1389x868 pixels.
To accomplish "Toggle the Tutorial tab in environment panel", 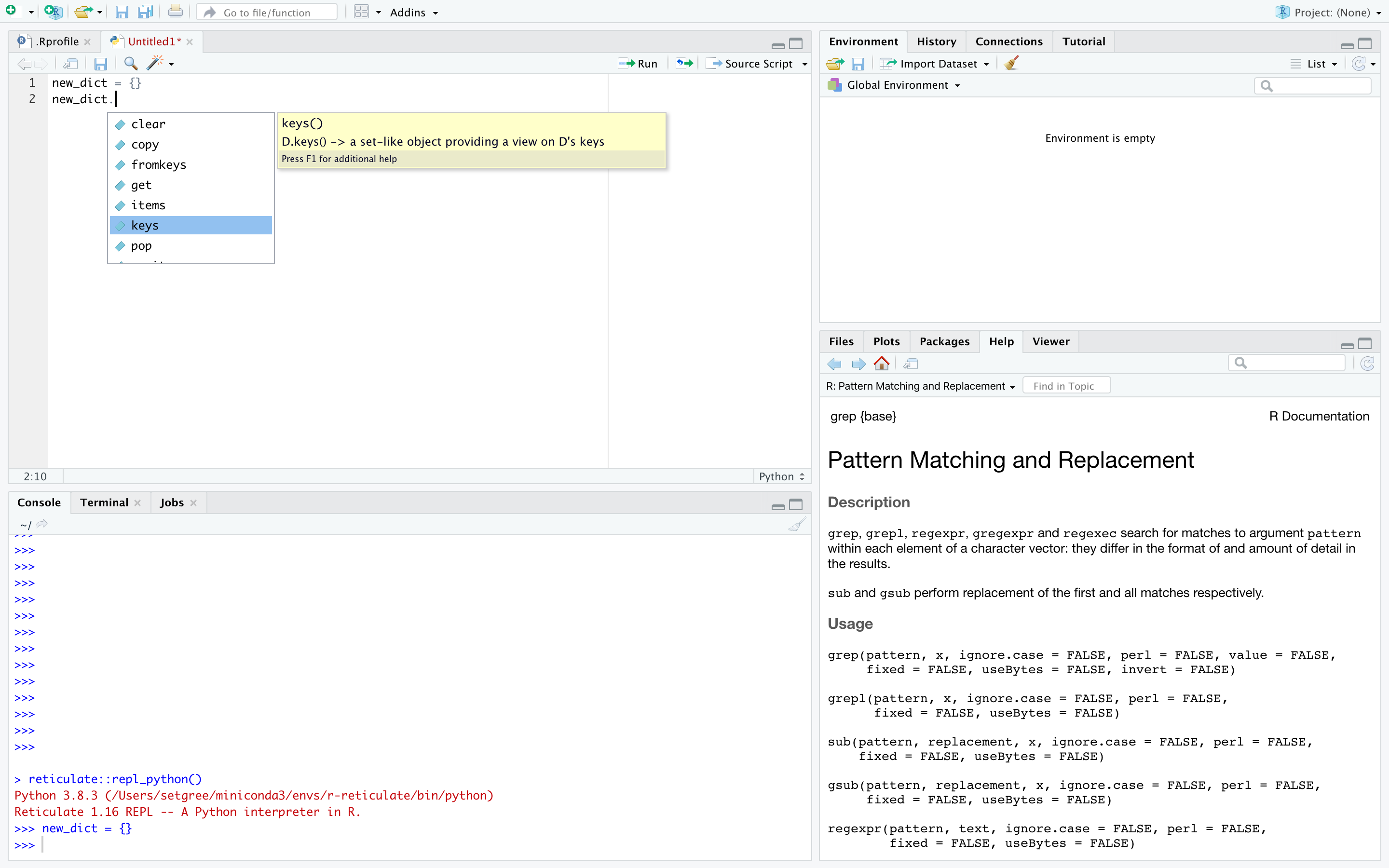I will coord(1083,41).
